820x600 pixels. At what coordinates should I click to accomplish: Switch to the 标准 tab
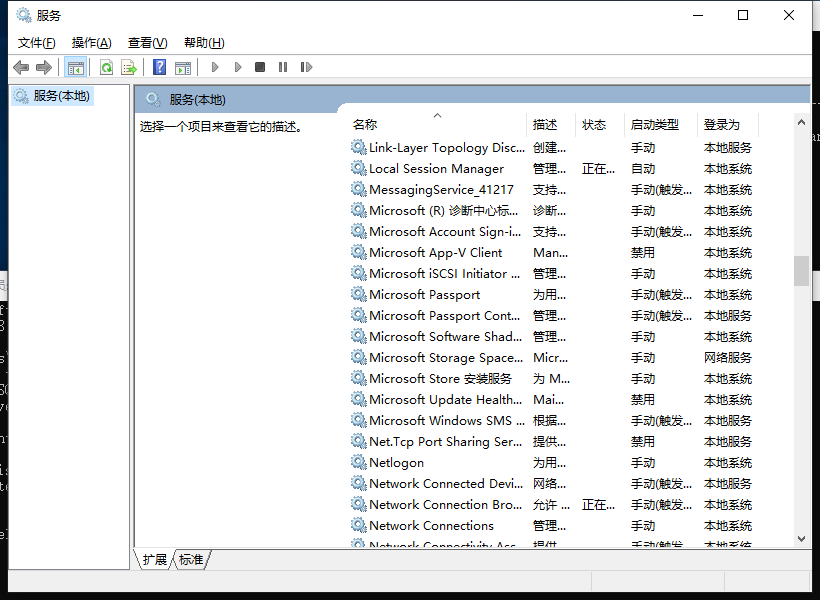[191, 560]
